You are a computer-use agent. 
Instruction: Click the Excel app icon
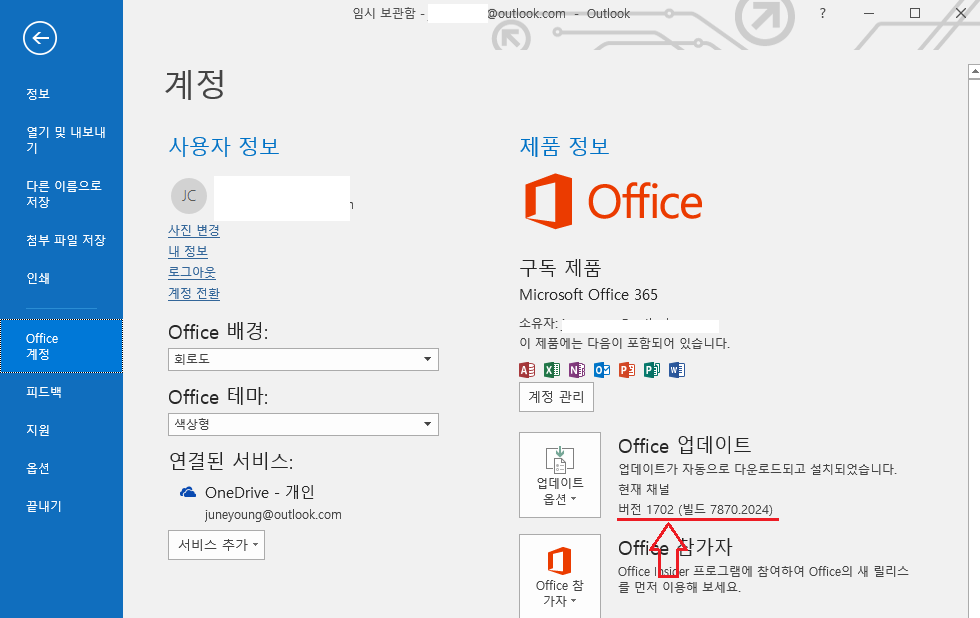tap(552, 370)
